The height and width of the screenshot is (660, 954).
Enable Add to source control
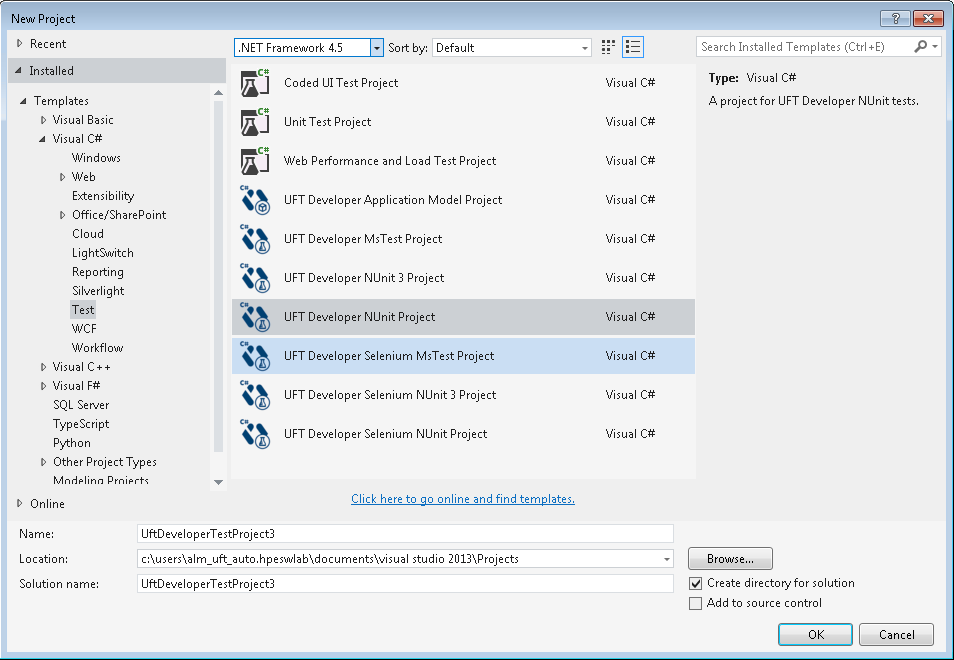(x=696, y=603)
